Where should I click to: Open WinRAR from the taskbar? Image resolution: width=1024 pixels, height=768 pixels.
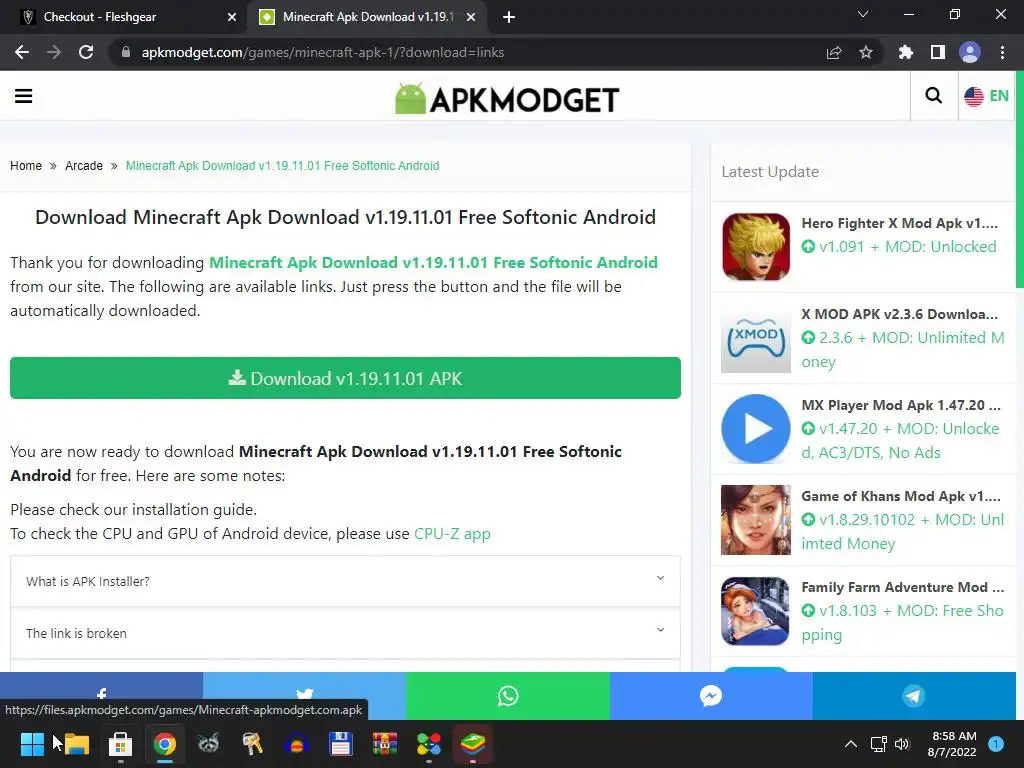385,744
